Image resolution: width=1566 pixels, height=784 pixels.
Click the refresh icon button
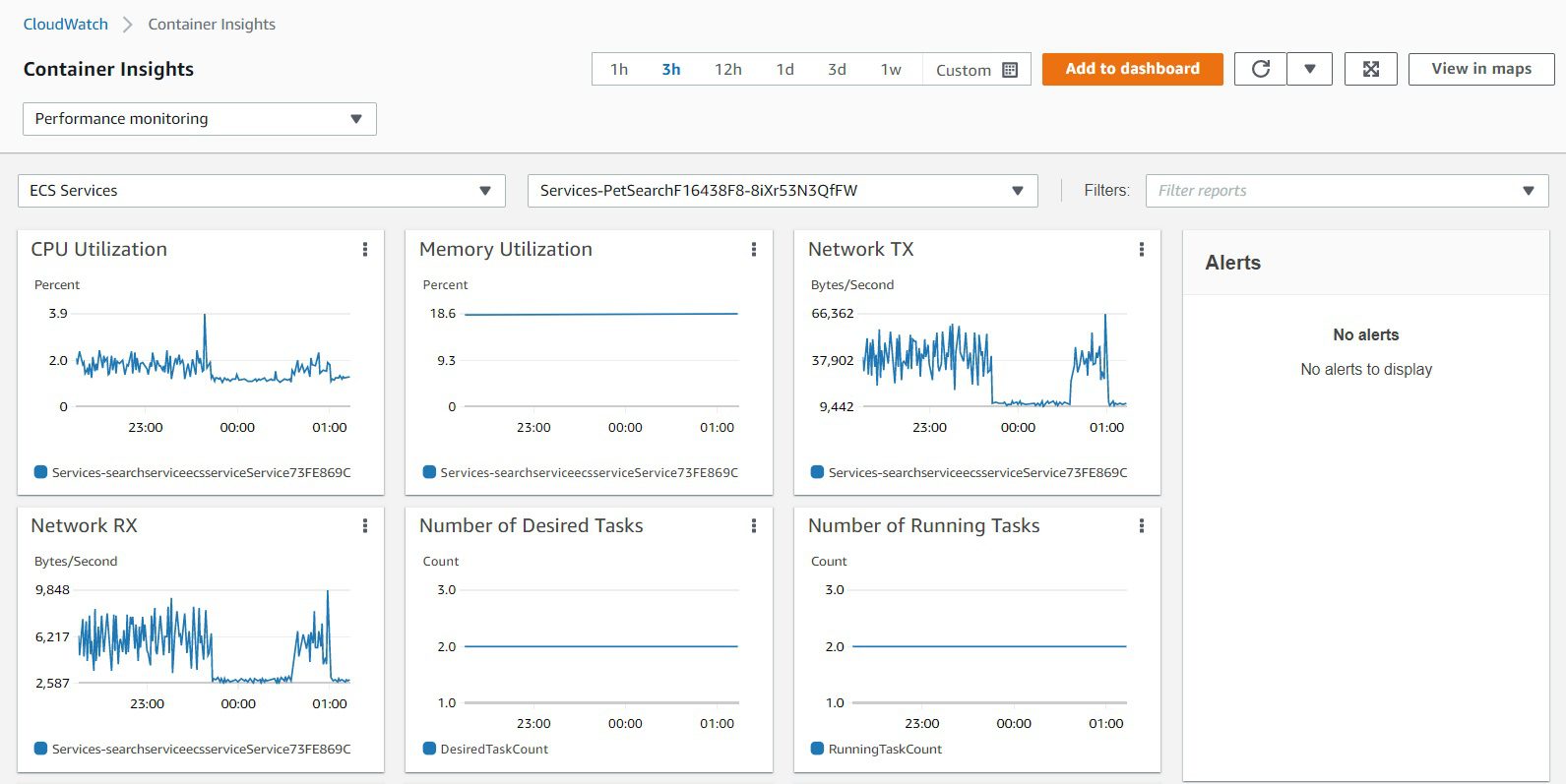pos(1261,69)
